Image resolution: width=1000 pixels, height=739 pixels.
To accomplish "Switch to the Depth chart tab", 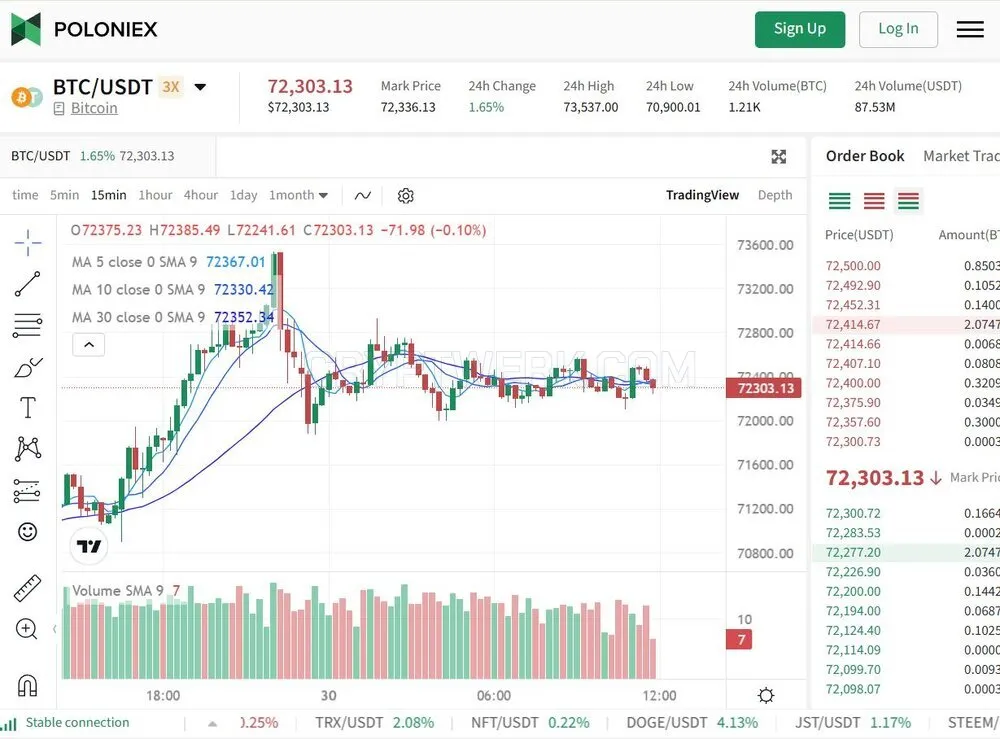I will click(775, 195).
